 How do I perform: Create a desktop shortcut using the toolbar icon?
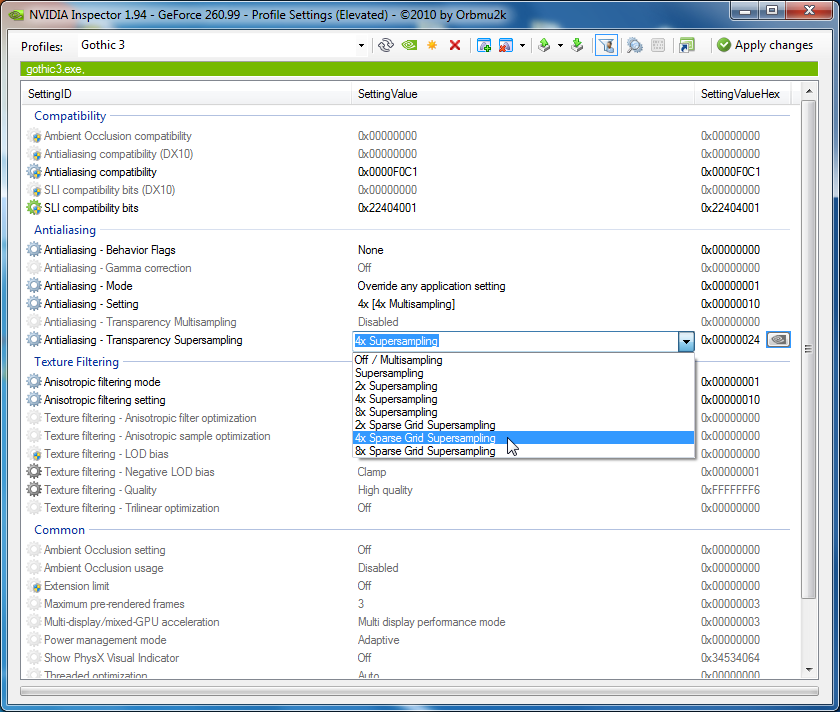686,45
